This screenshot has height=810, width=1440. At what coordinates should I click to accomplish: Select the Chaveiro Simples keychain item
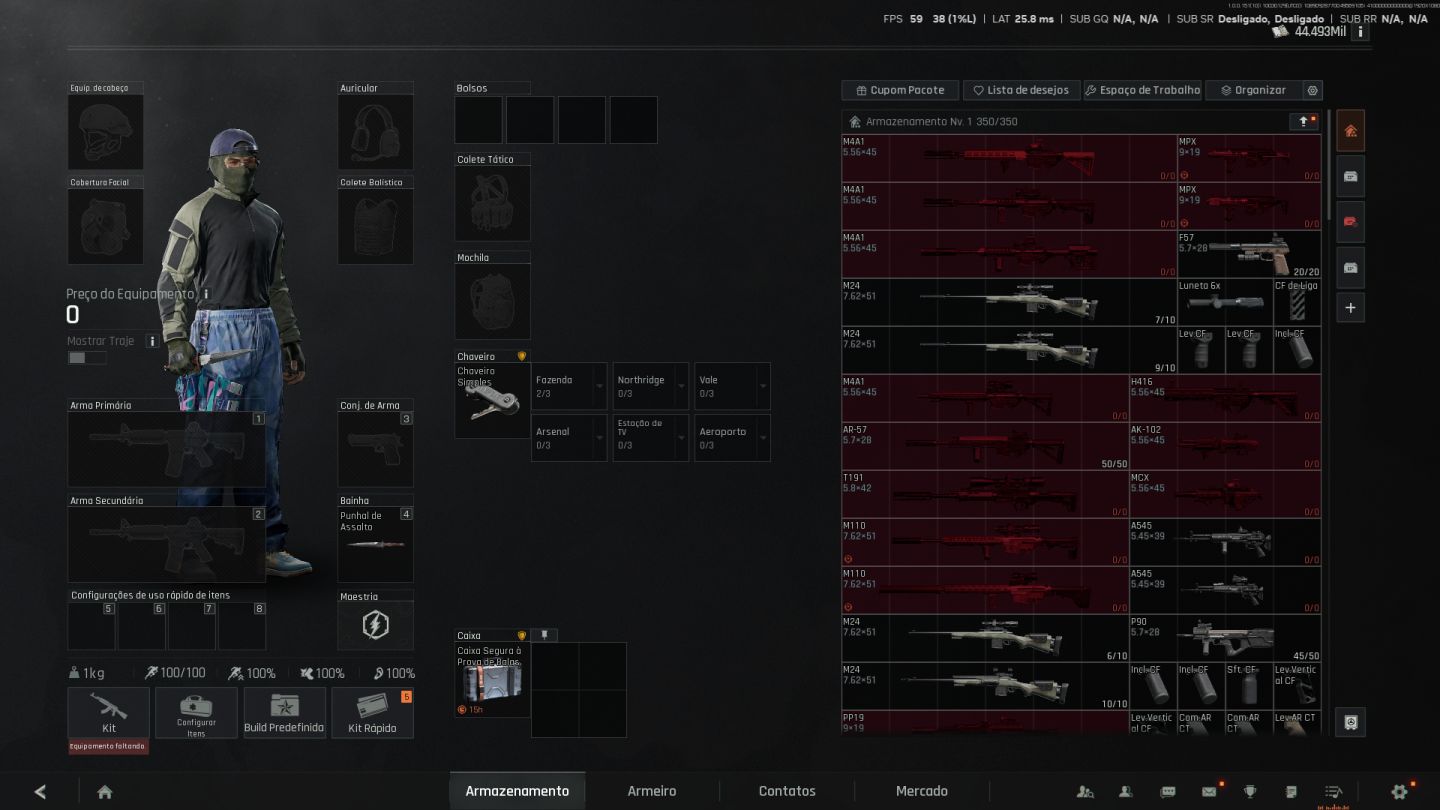492,400
